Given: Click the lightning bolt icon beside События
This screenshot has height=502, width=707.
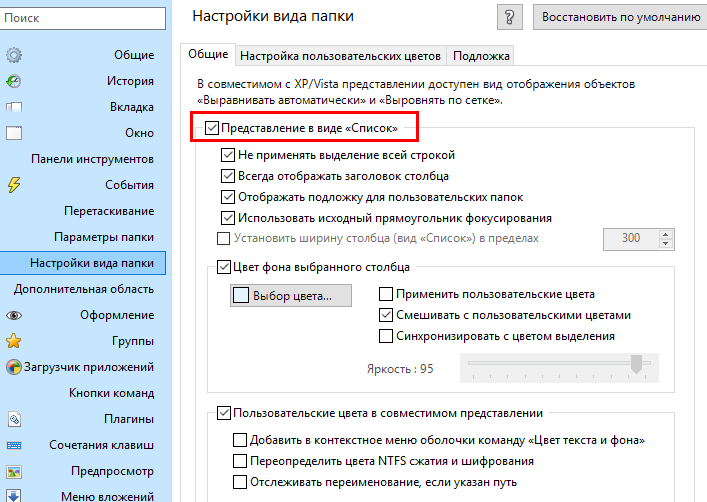Looking at the screenshot, I should (14, 185).
